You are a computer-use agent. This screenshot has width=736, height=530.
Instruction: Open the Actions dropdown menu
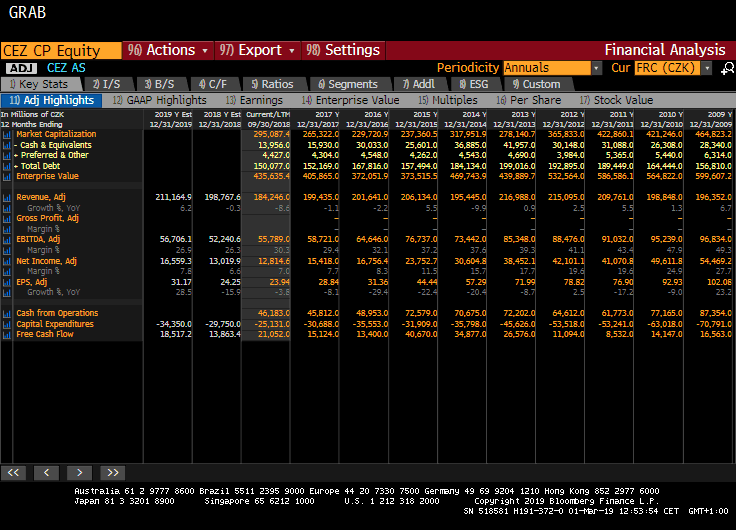click(168, 50)
